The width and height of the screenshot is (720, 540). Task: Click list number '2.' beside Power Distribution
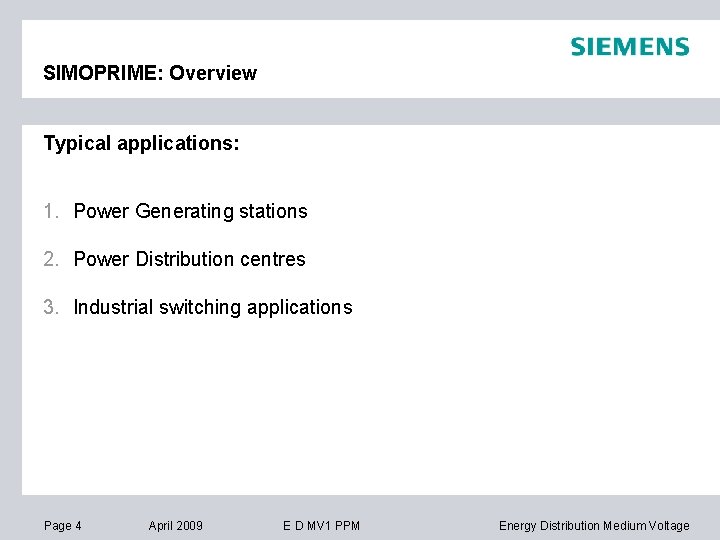click(x=51, y=259)
